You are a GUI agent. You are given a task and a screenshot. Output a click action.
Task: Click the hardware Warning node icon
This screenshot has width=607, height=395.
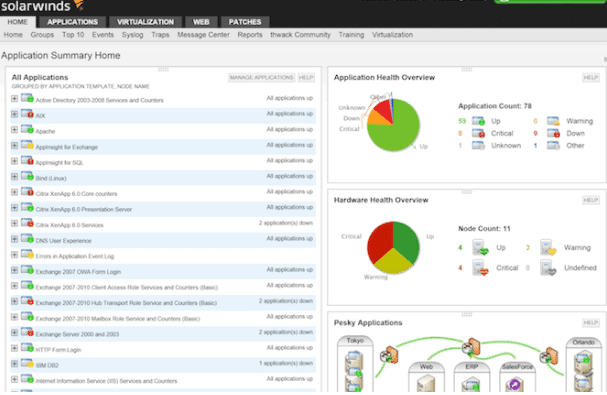[x=548, y=247]
